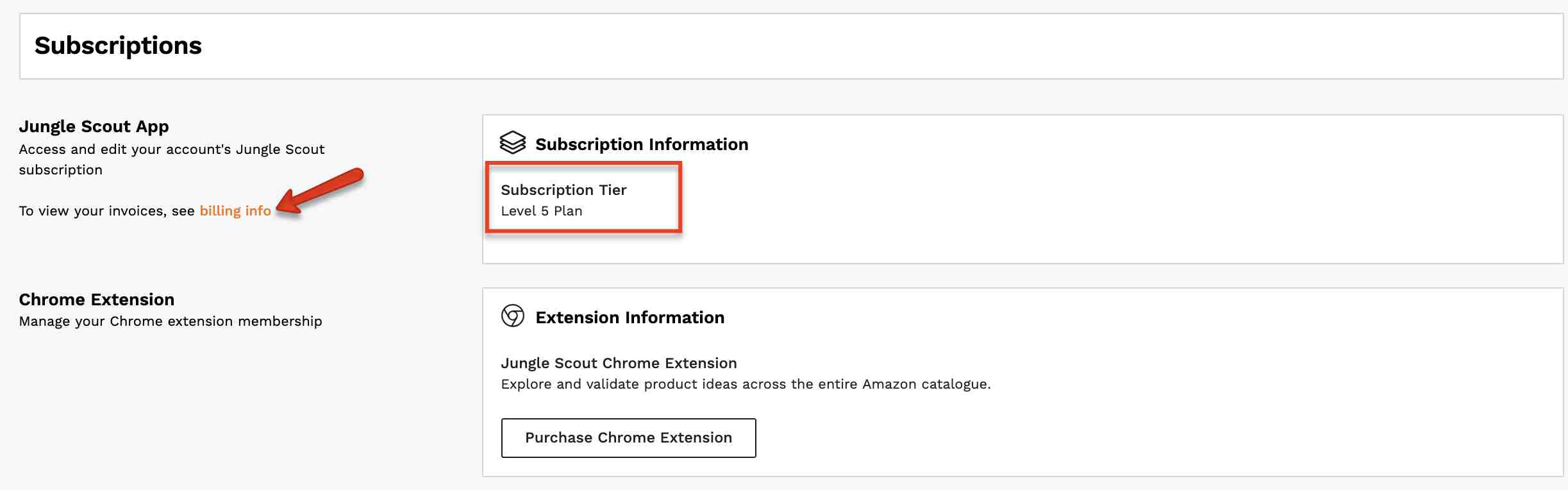
Task: Click the Subscription Information card title
Action: (x=642, y=144)
